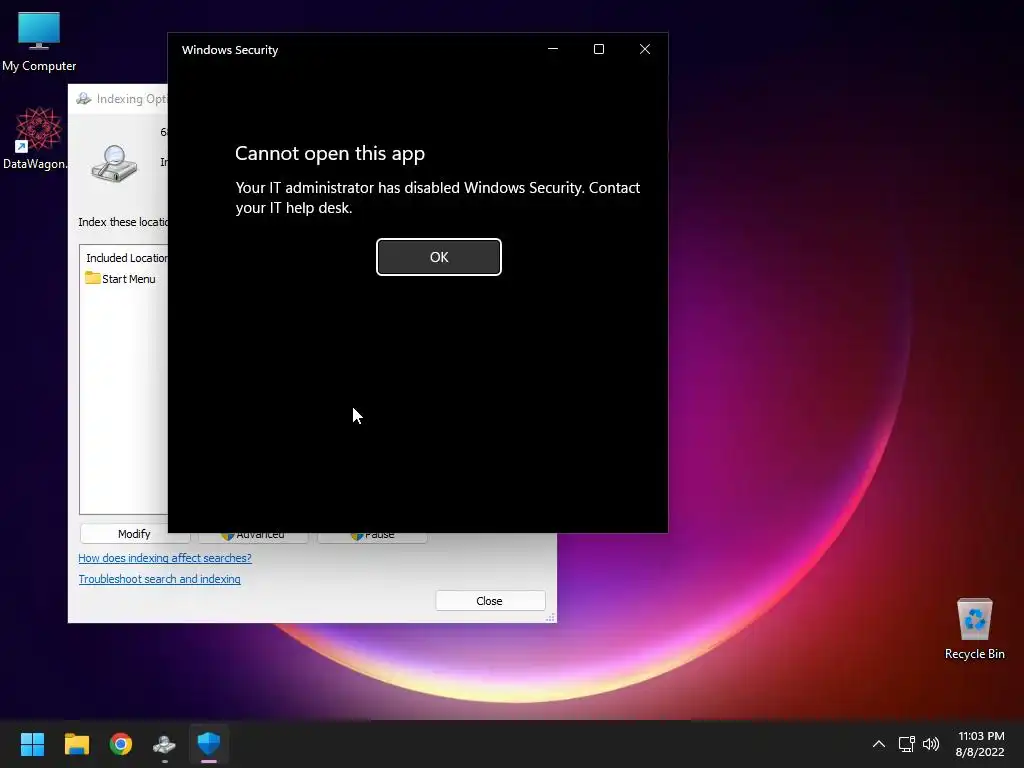Open the DataWagon desktop shortcut
Screen dimensions: 1024x768
pyautogui.click(x=36, y=138)
